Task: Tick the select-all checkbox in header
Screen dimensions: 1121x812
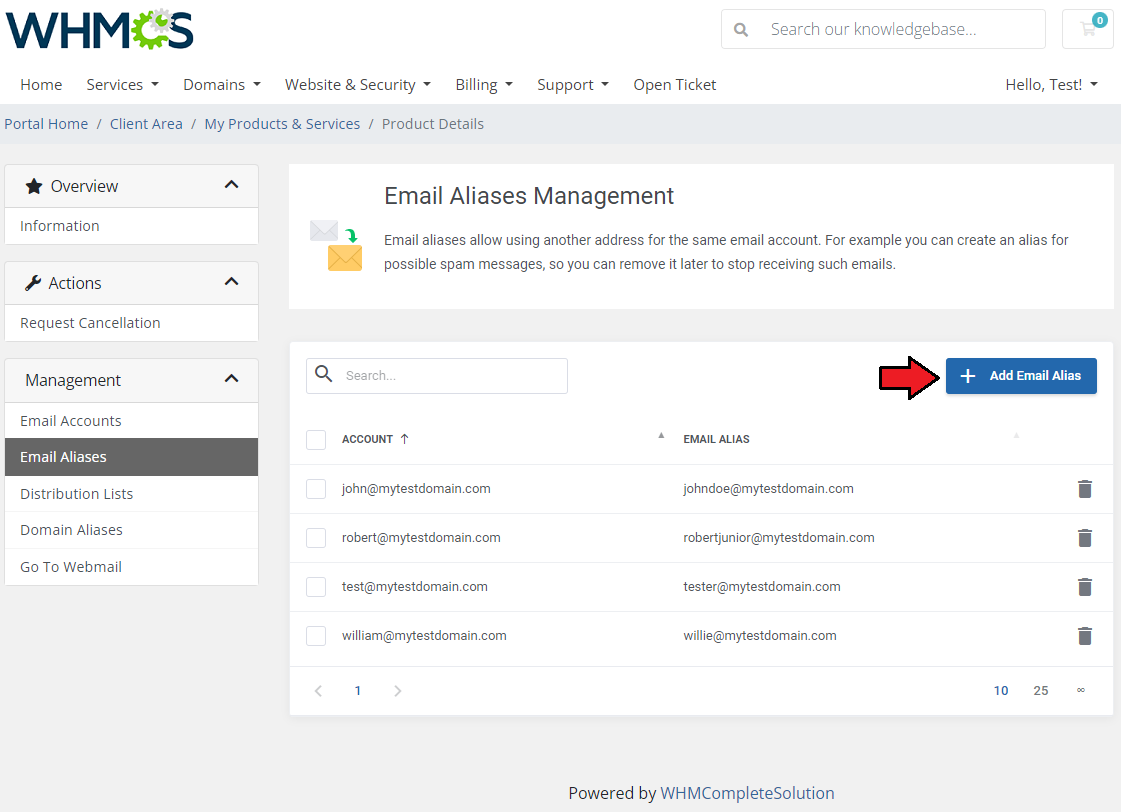Action: point(316,440)
